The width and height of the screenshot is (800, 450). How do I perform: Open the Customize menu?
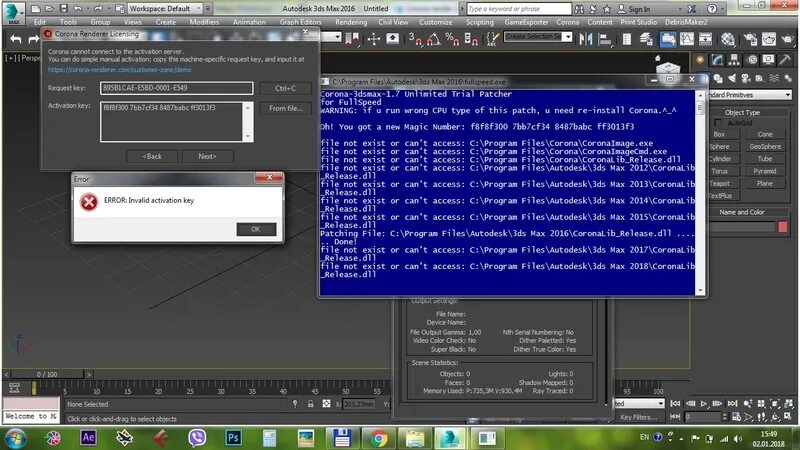pos(436,22)
